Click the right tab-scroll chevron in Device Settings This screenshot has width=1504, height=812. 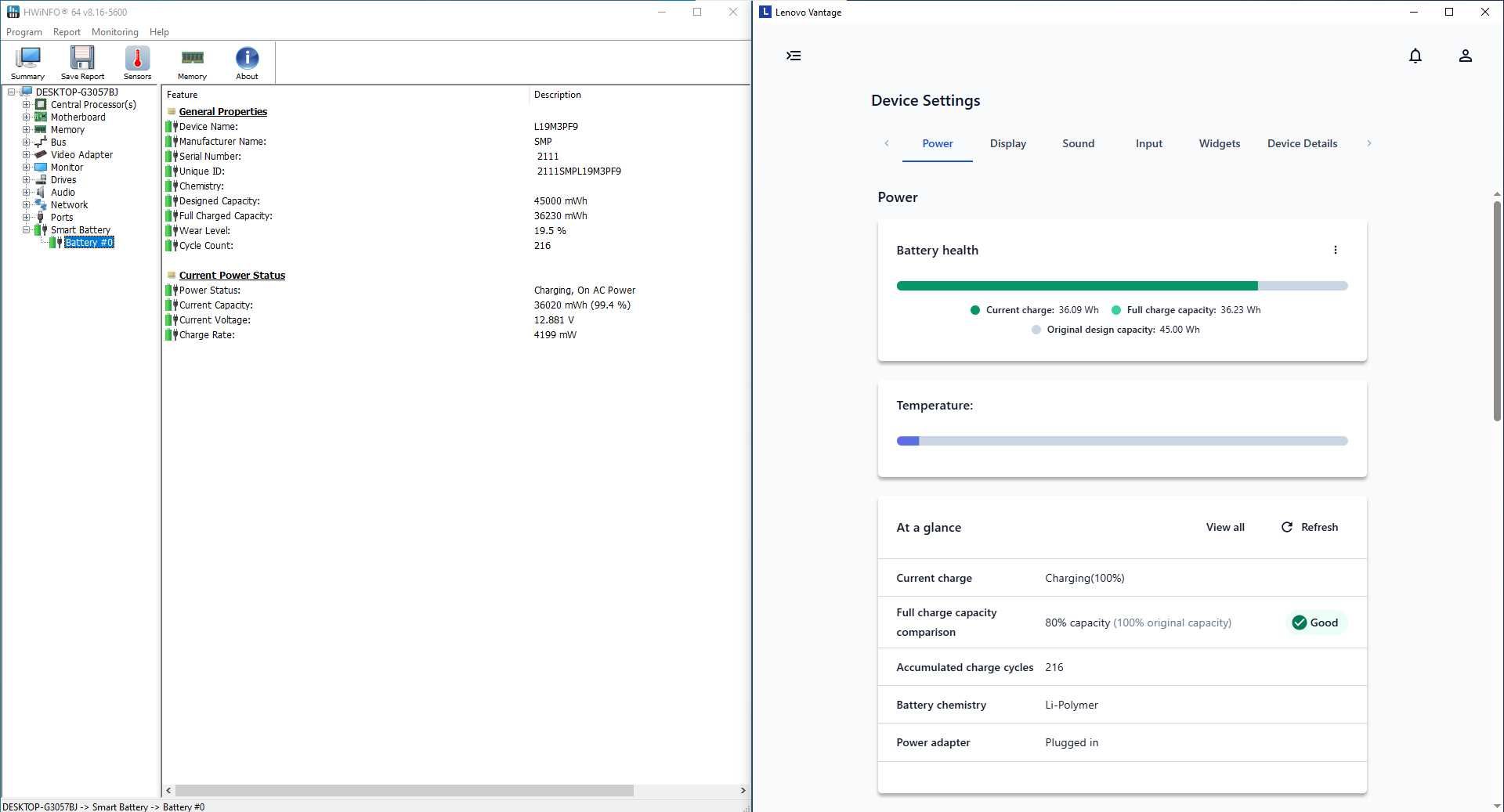point(1368,143)
